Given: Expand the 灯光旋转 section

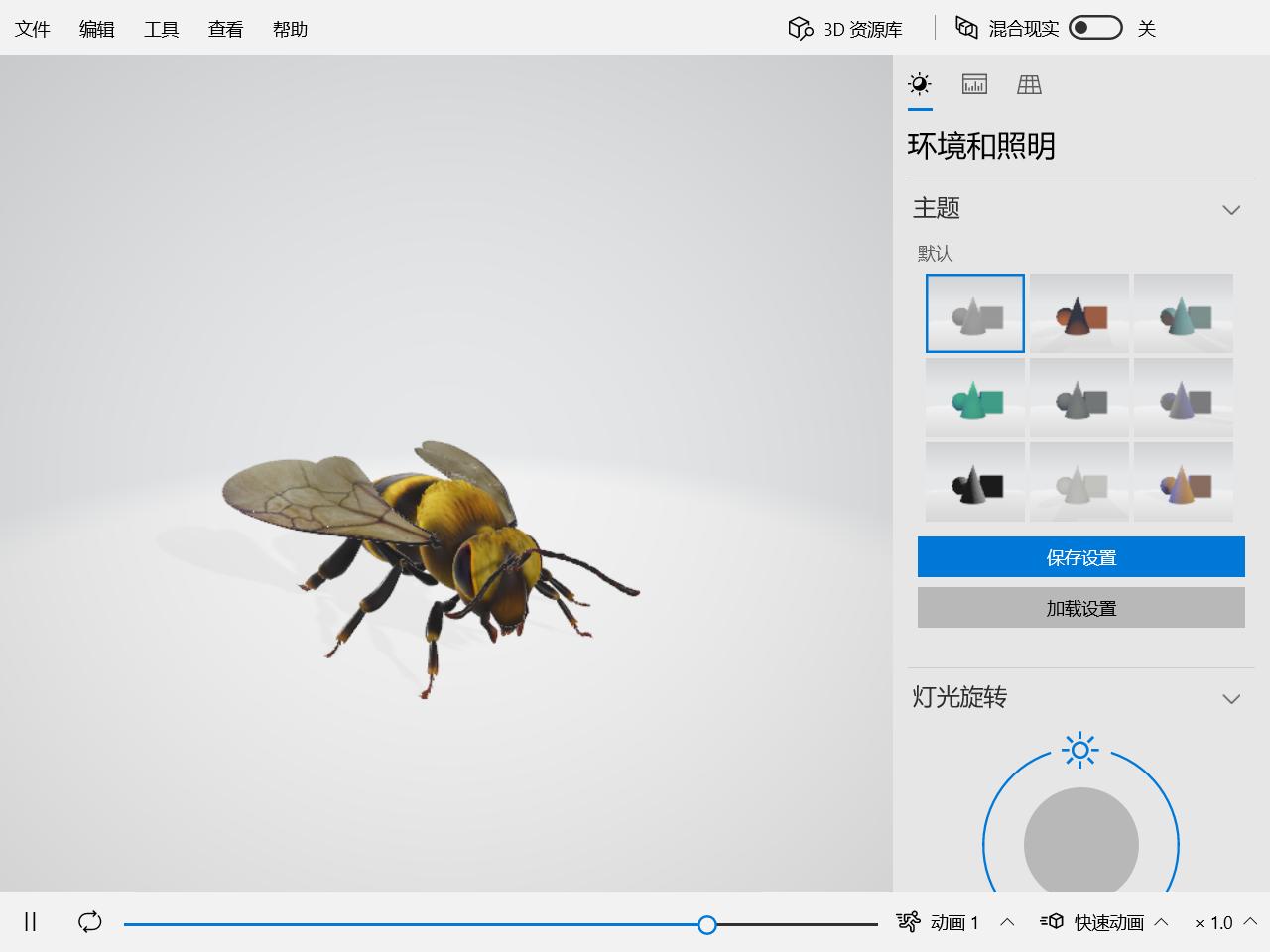Looking at the screenshot, I should coord(1232,699).
